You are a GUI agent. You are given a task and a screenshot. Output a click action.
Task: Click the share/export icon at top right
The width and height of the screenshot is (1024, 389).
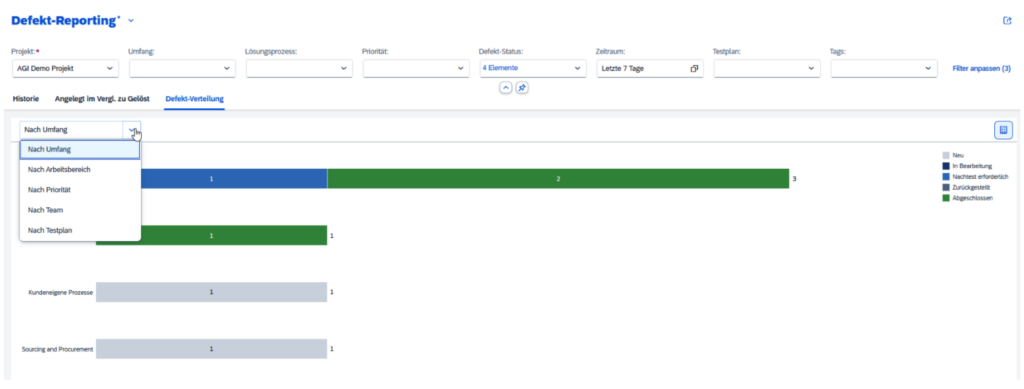(x=1006, y=21)
